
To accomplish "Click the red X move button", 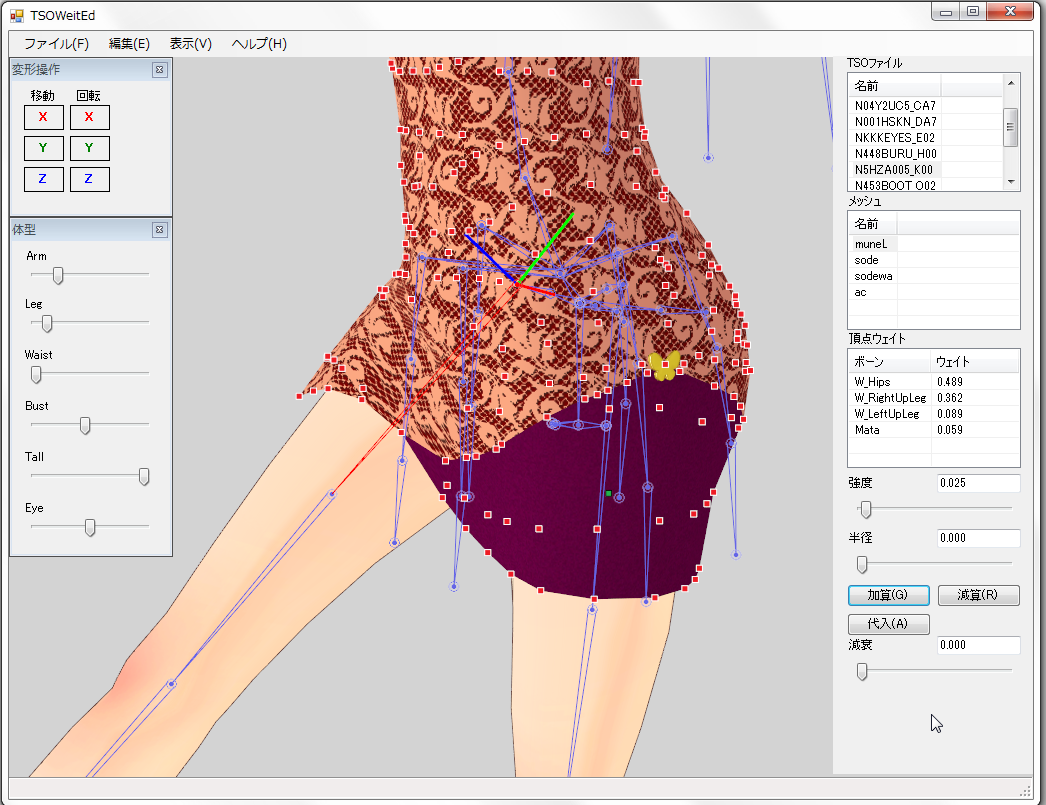I will pos(43,117).
